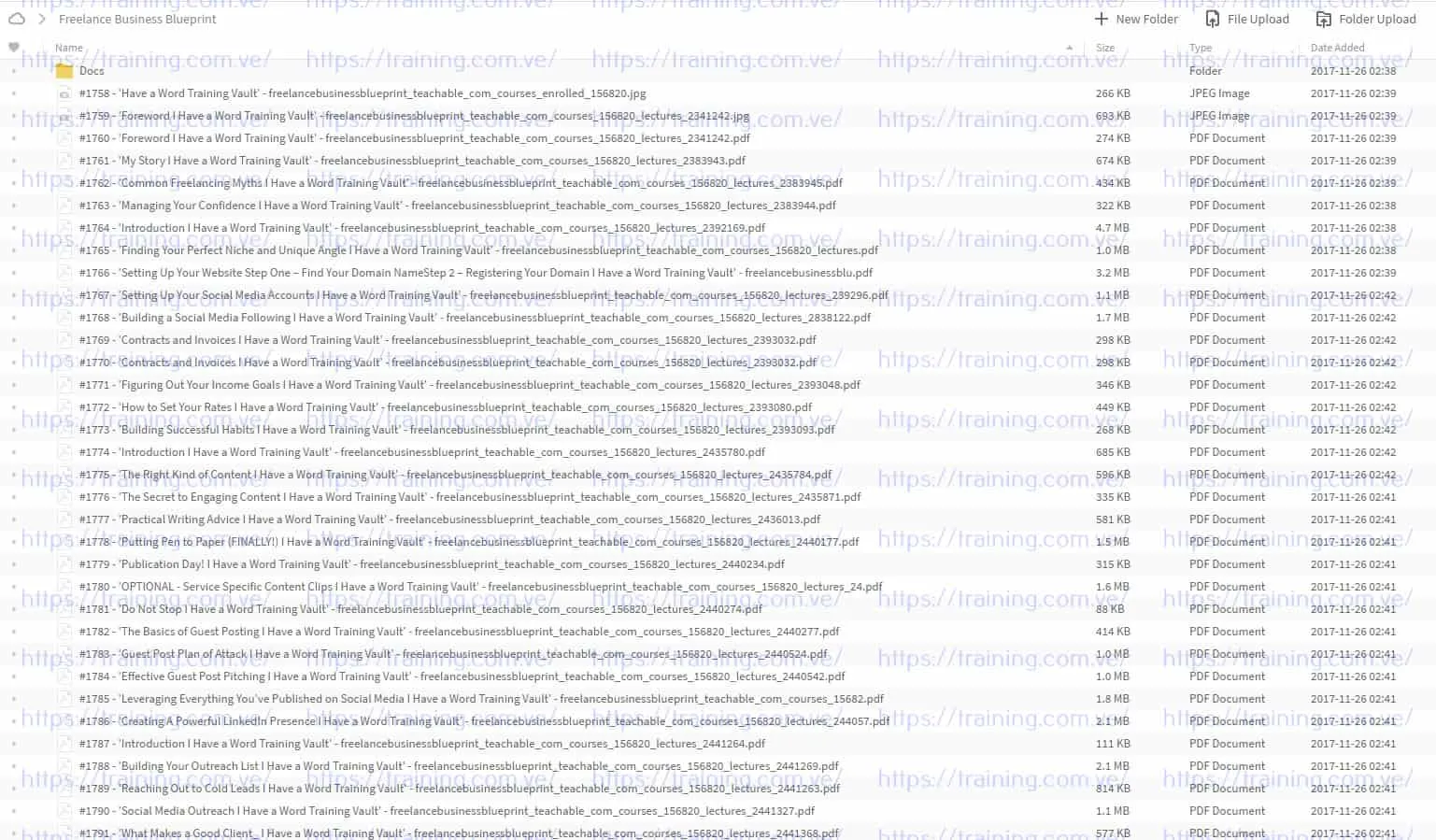This screenshot has width=1436, height=840.
Task: Select the JPEG icon of file #1758
Action: [x=64, y=93]
